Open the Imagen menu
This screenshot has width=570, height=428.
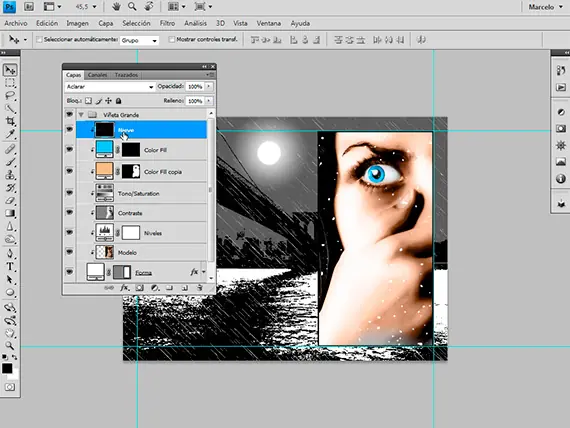click(77, 23)
